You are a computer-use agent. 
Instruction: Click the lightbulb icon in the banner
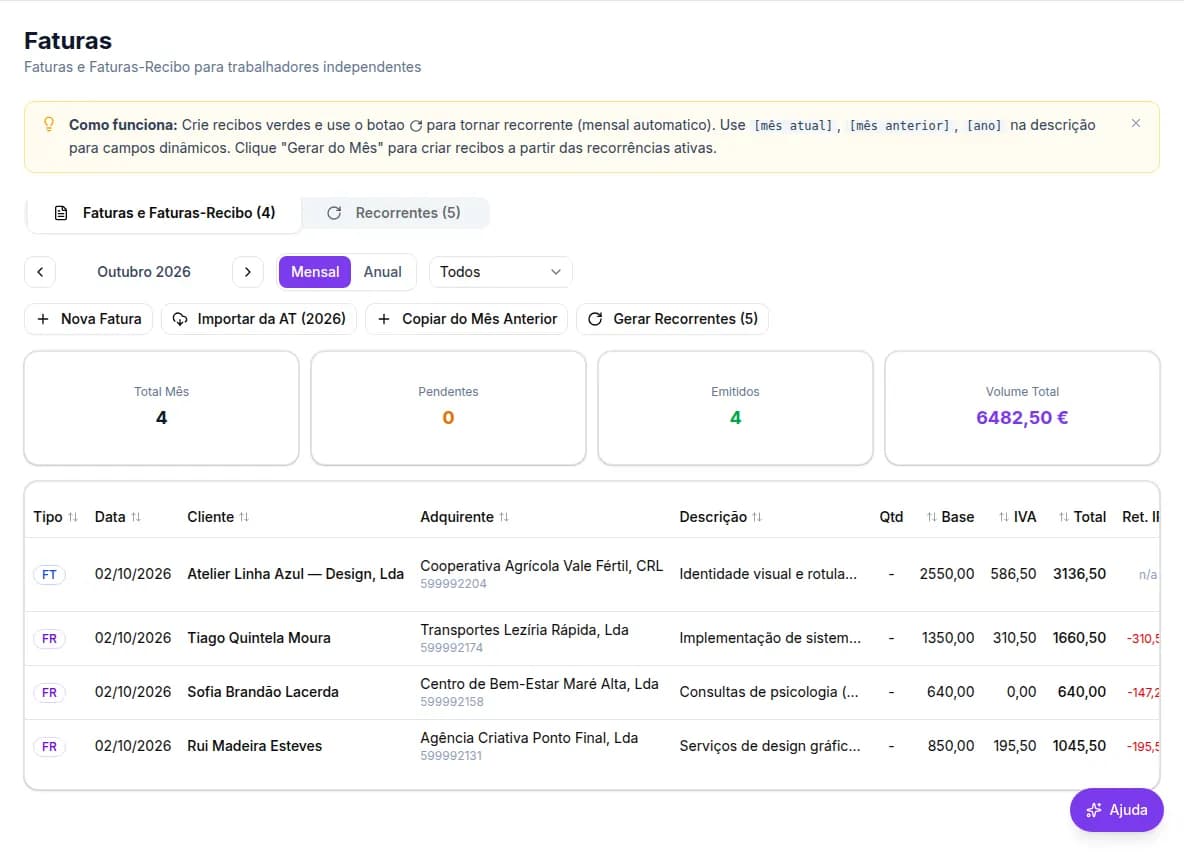49,124
